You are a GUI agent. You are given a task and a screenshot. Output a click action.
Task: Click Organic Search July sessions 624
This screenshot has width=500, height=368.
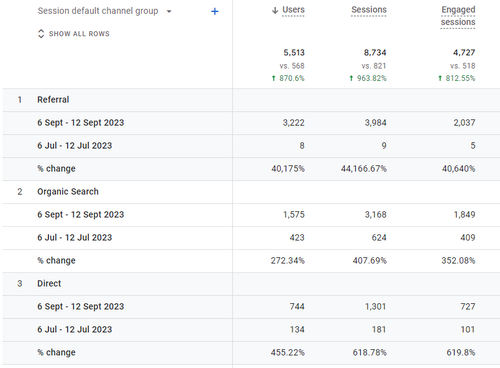point(379,238)
